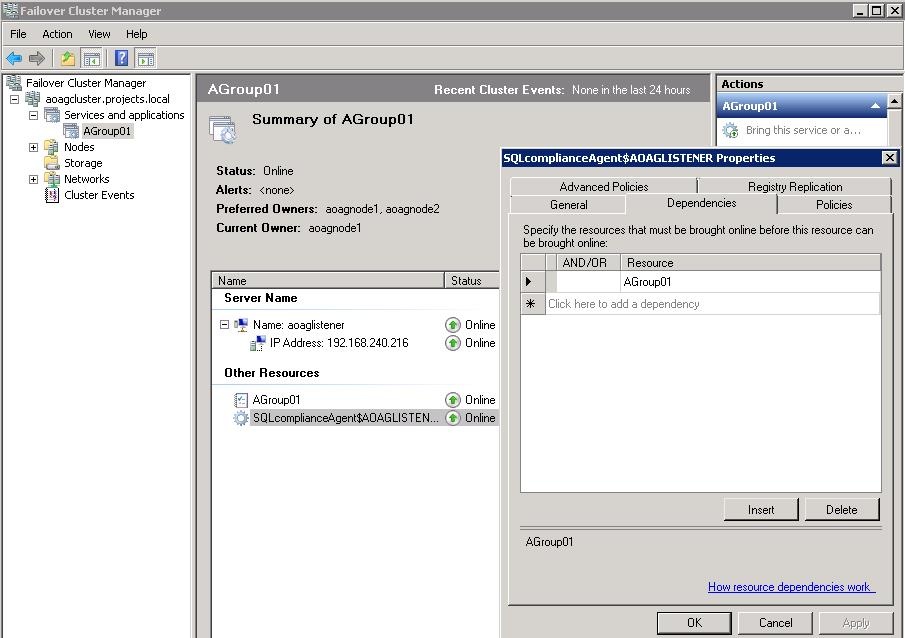Open the Registry Replication tab
The width and height of the screenshot is (905, 638).
[794, 187]
